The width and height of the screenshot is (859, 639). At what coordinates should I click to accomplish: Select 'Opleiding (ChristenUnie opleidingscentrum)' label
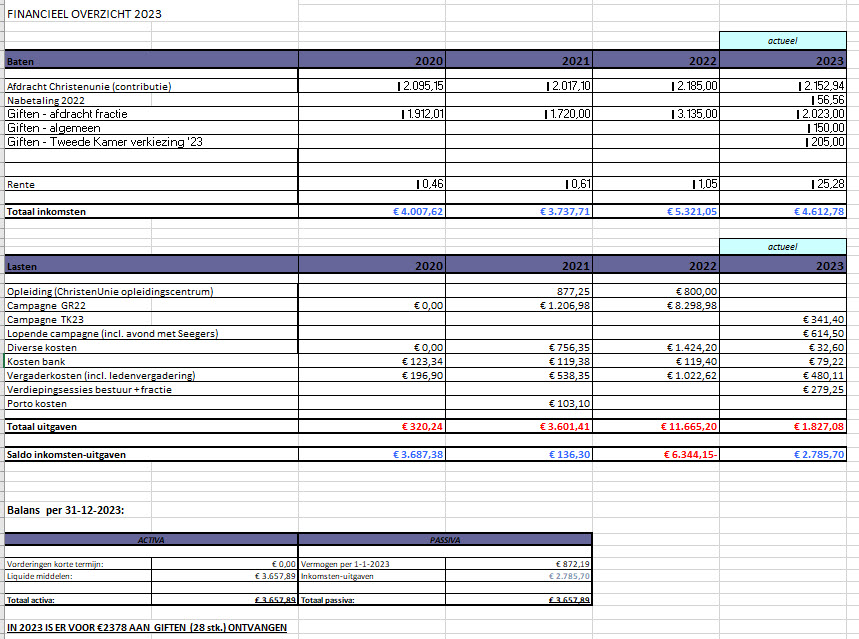click(110, 292)
